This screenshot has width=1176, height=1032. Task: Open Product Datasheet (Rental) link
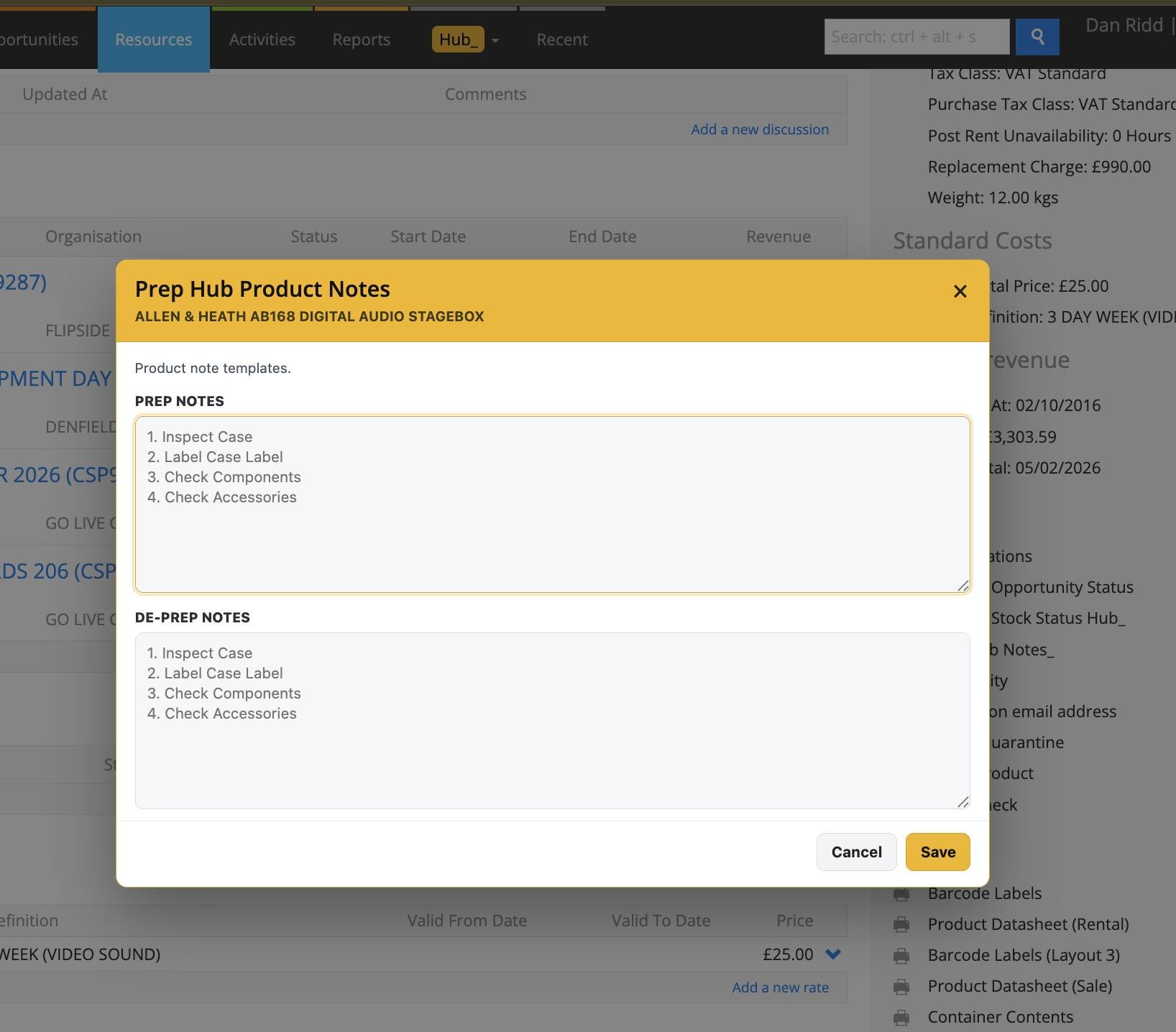point(1029,924)
